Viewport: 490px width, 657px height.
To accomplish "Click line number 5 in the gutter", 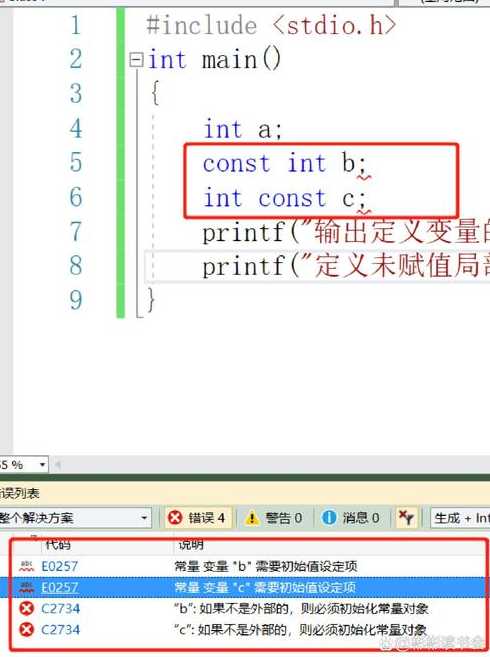I will point(75,163).
